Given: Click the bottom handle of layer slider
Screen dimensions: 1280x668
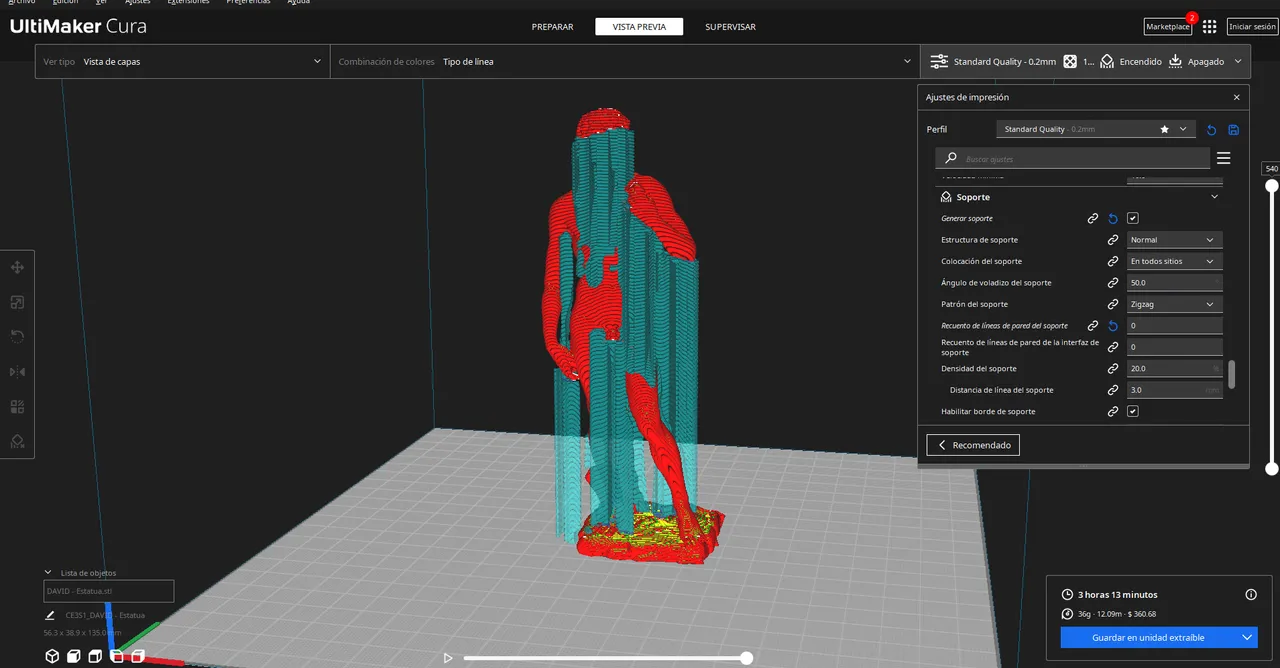Looking at the screenshot, I should 1272,468.
